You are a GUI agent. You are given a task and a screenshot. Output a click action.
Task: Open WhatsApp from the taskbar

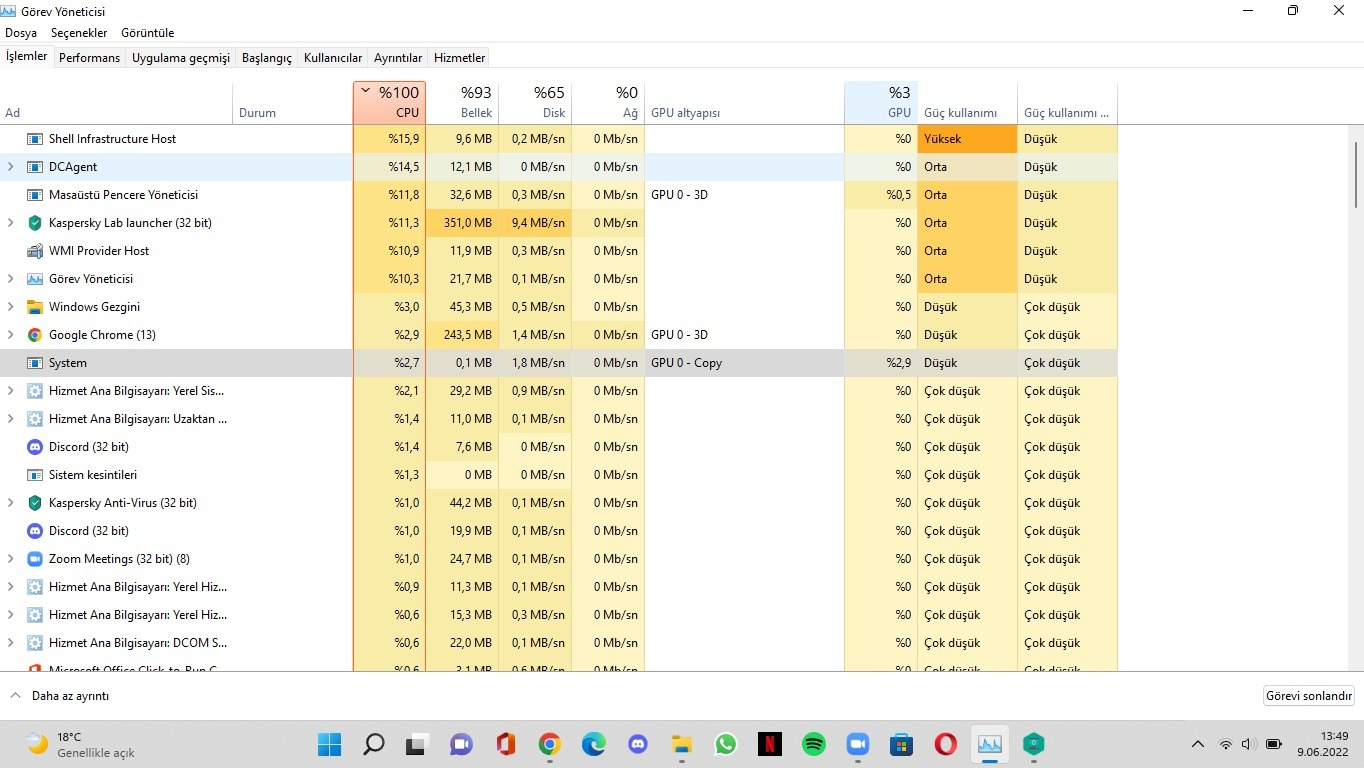725,744
